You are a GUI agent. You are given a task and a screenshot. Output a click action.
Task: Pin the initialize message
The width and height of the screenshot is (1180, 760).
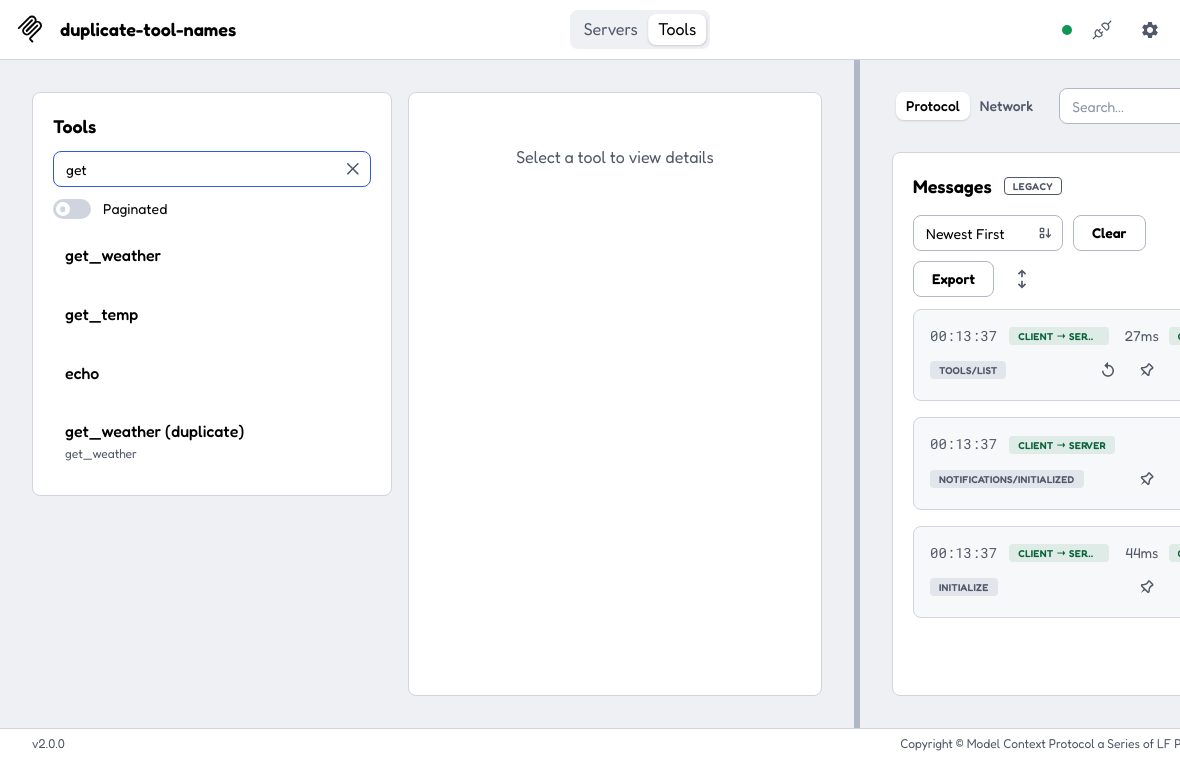tap(1147, 587)
